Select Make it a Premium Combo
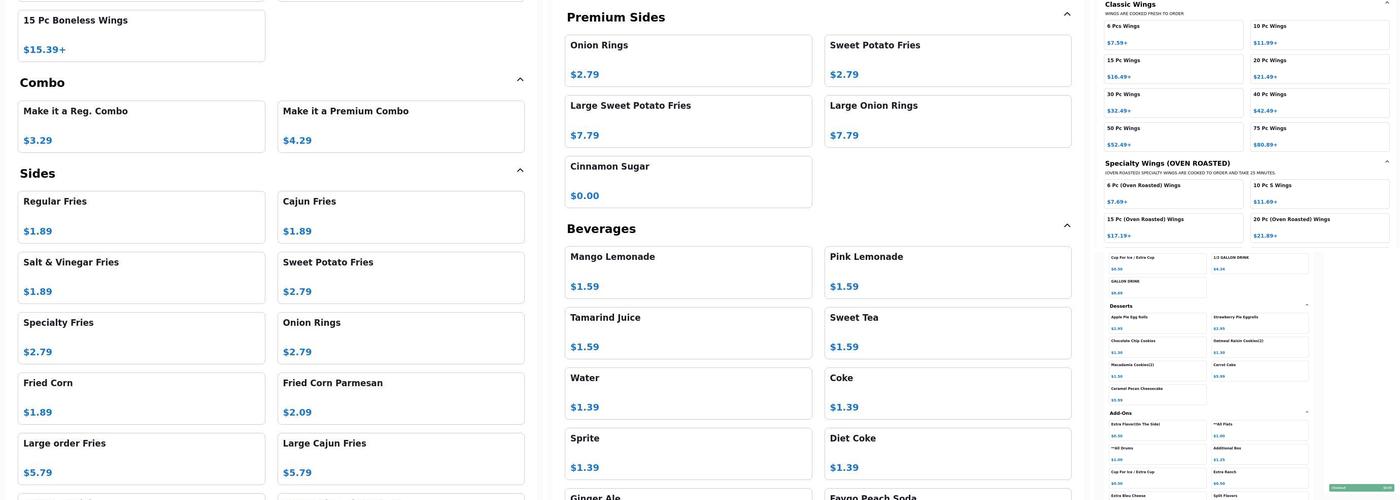 pyautogui.click(x=400, y=126)
